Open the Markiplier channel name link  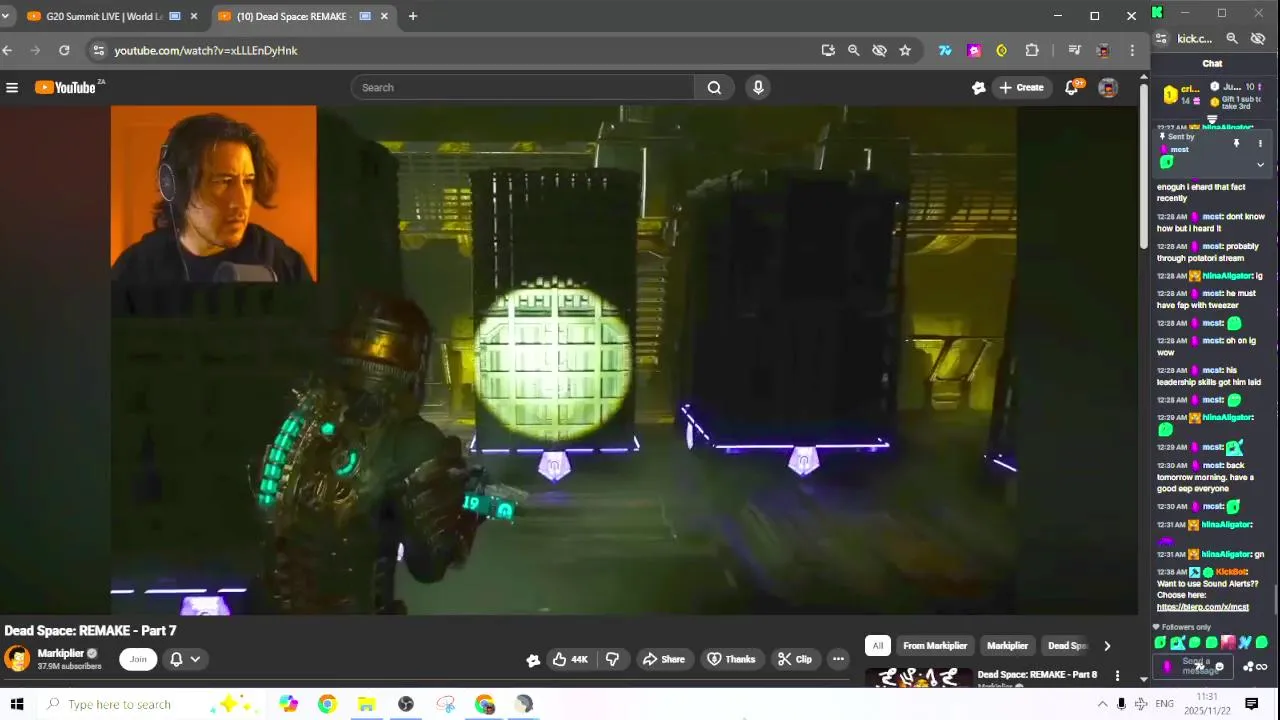60,653
